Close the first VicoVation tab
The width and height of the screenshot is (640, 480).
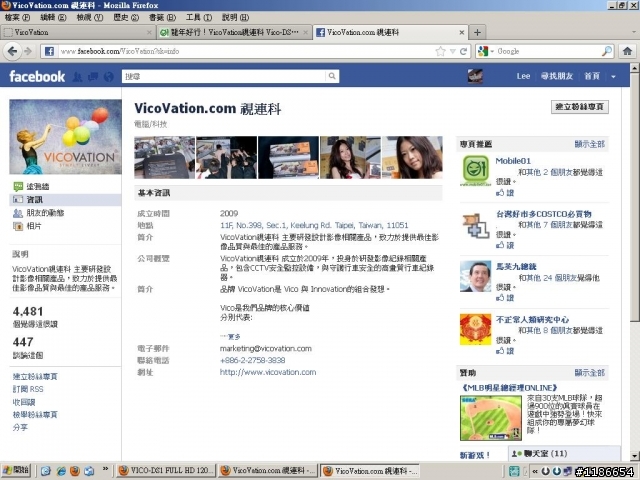(149, 32)
